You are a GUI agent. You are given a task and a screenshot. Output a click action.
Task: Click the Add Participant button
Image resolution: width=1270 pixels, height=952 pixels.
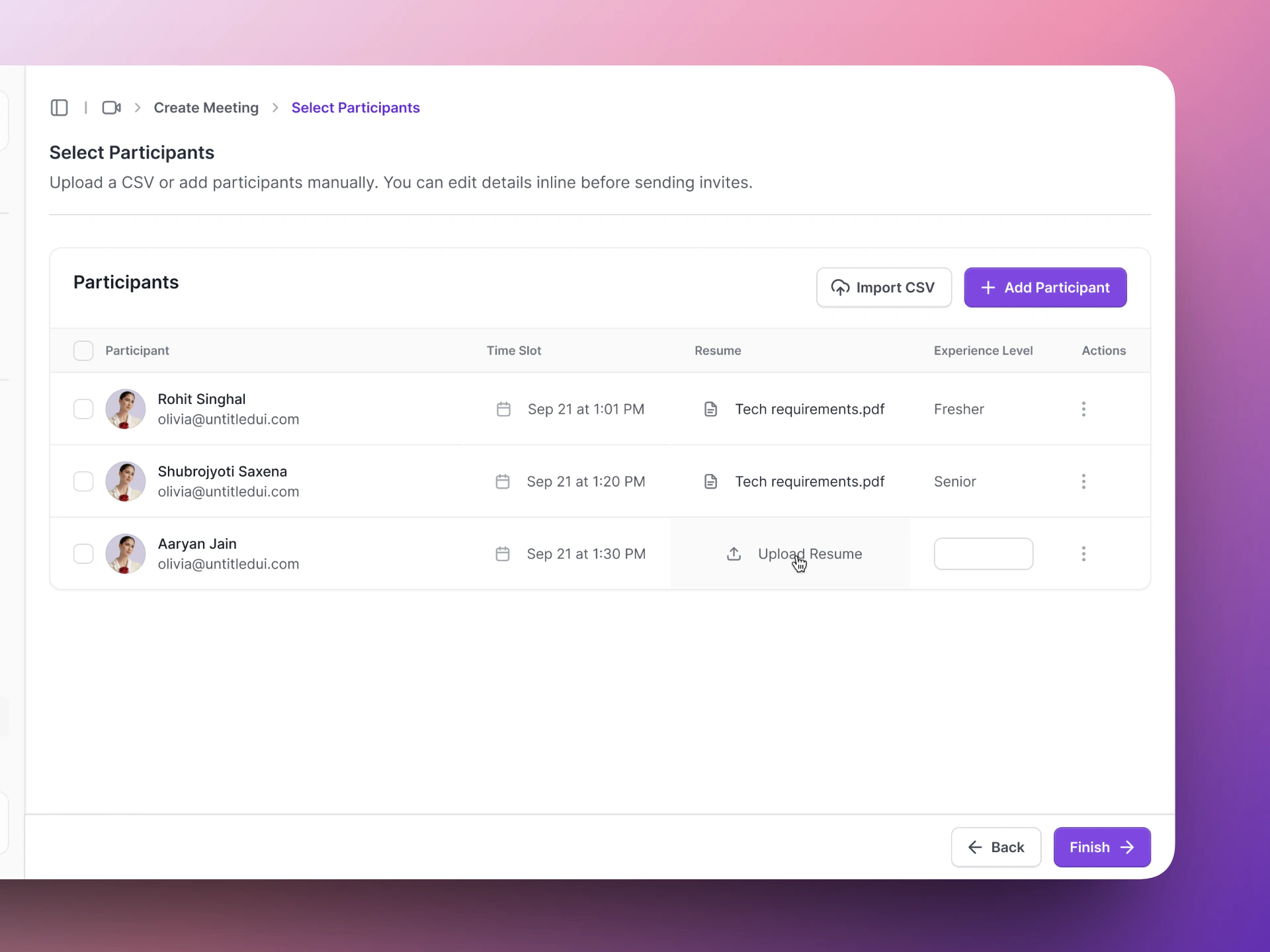(x=1045, y=288)
